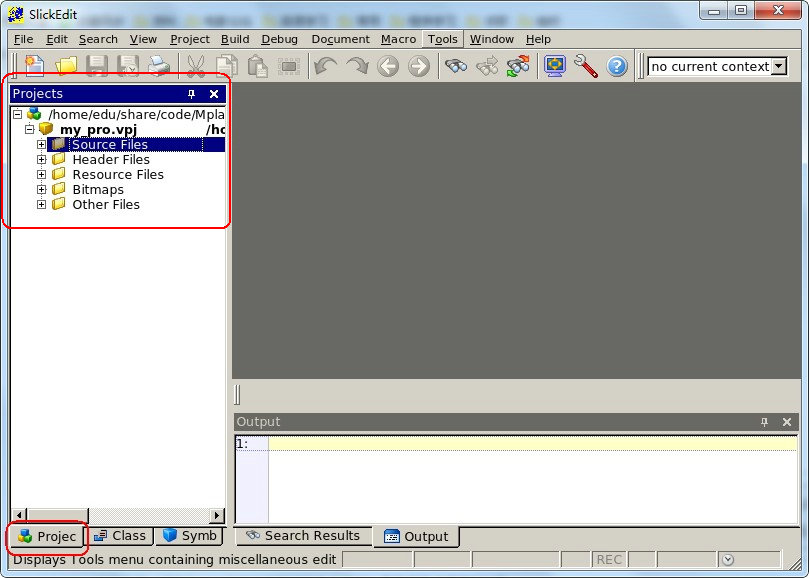Click the Back navigation arrow icon
The width and height of the screenshot is (809, 578).
point(388,66)
